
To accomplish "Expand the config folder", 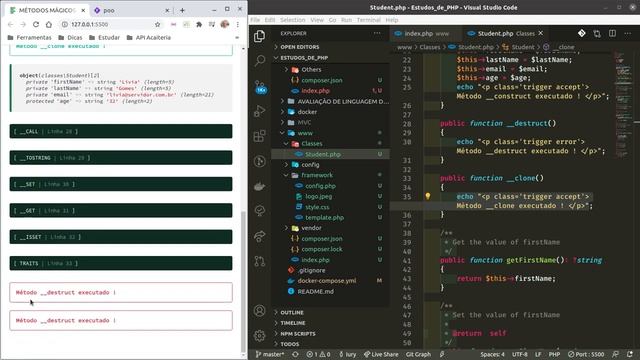I will coord(310,164).
